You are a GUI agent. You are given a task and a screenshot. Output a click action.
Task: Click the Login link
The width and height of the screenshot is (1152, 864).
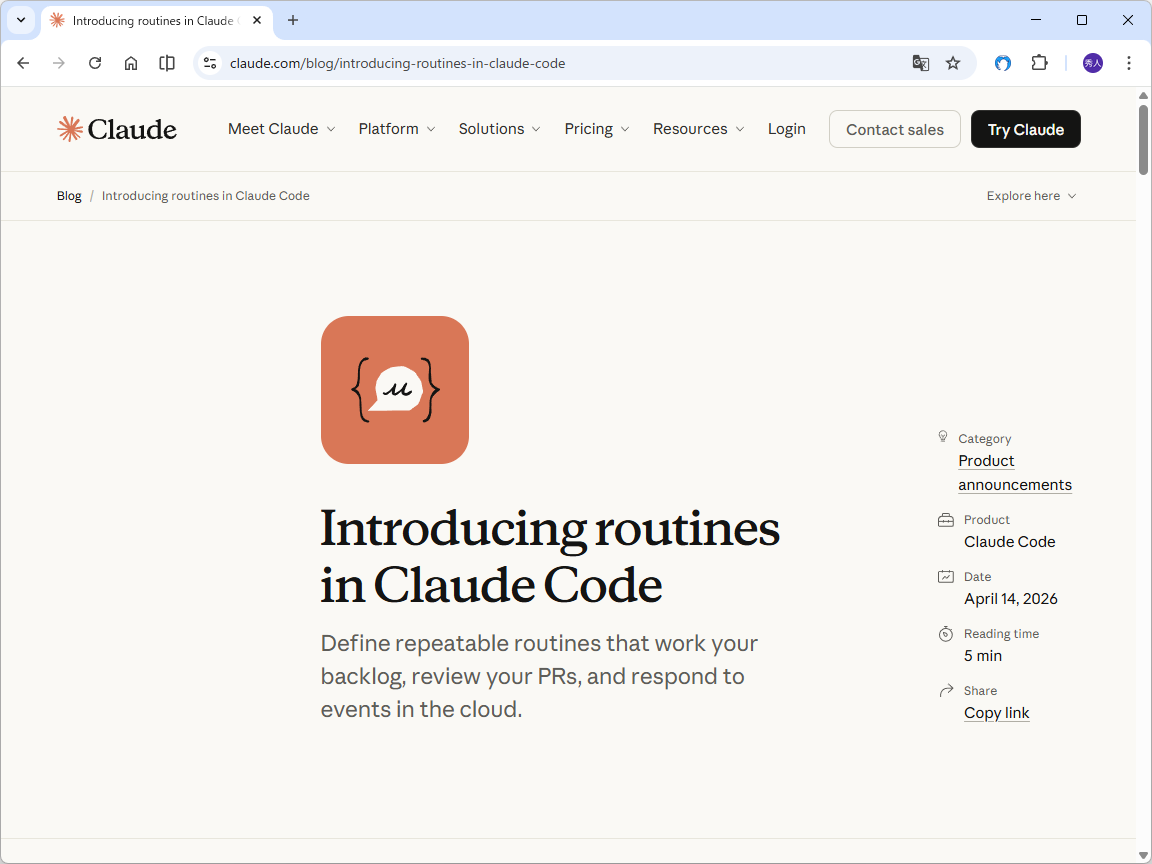pos(787,129)
